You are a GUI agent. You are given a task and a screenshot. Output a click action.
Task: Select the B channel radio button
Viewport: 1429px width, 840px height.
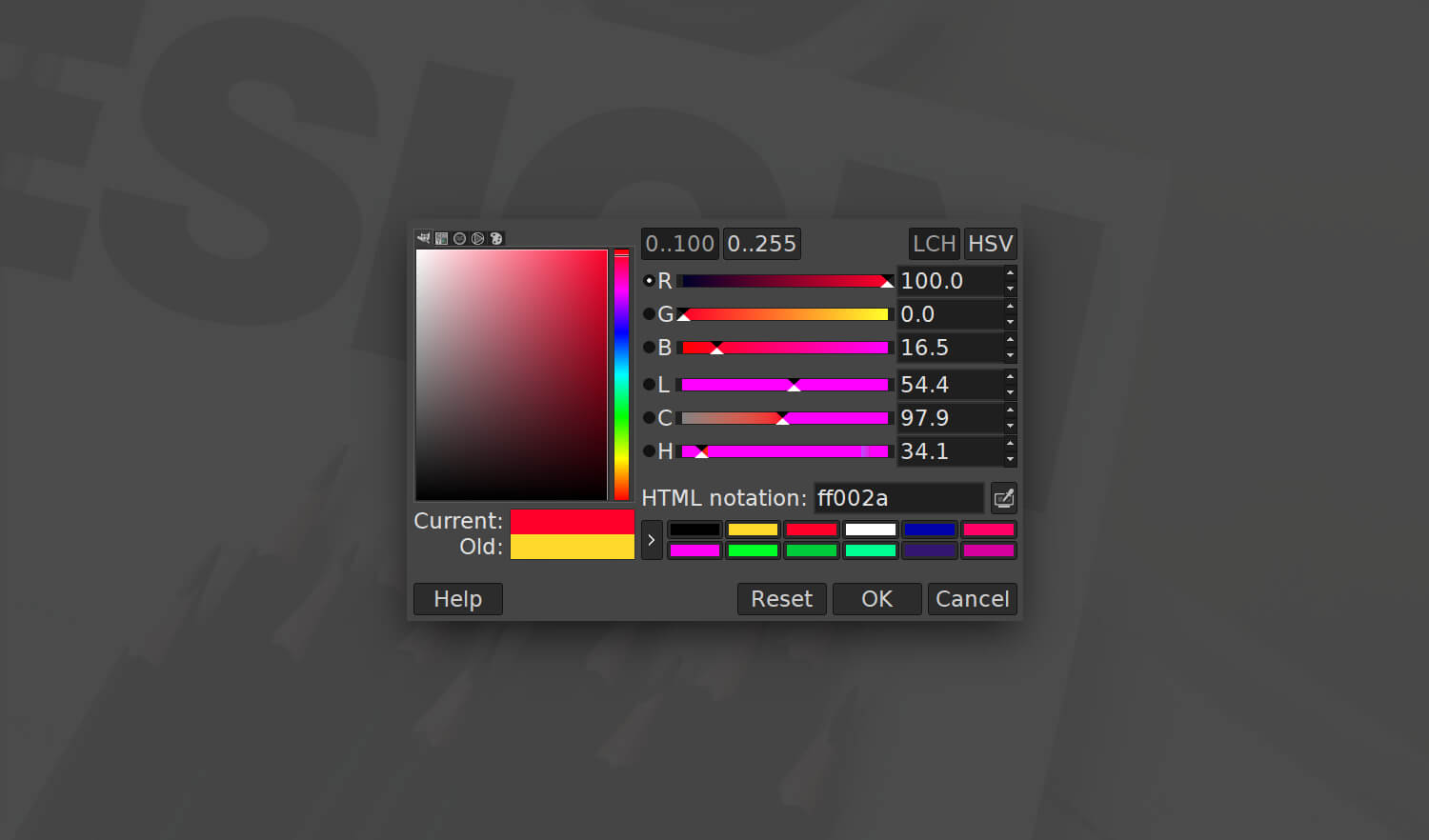point(649,348)
